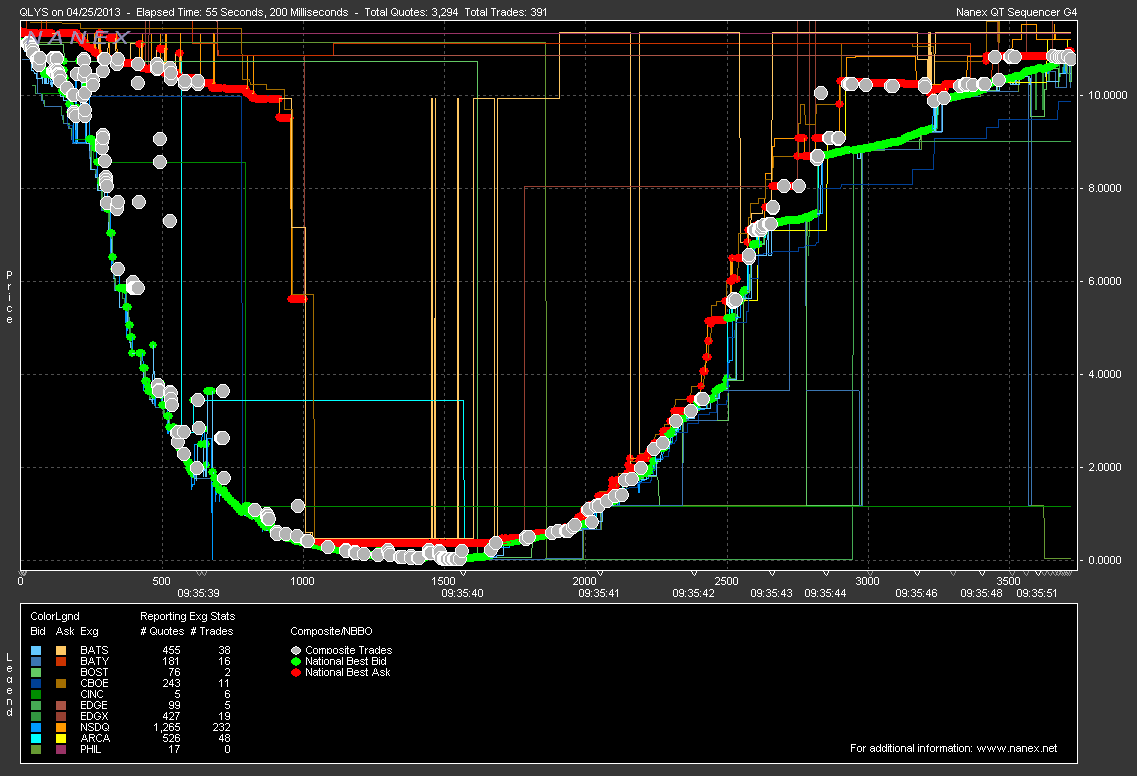The height and width of the screenshot is (776, 1137).
Task: Click the 09:35:44 time axis label
Action: pos(825,593)
